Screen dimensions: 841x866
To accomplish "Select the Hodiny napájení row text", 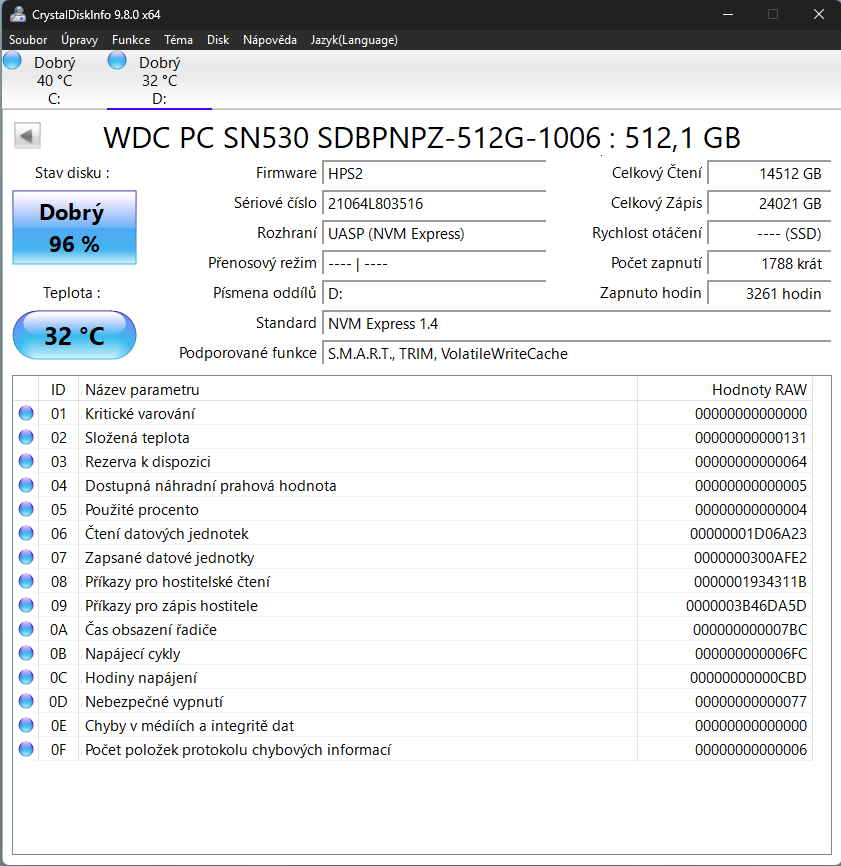I will [141, 678].
